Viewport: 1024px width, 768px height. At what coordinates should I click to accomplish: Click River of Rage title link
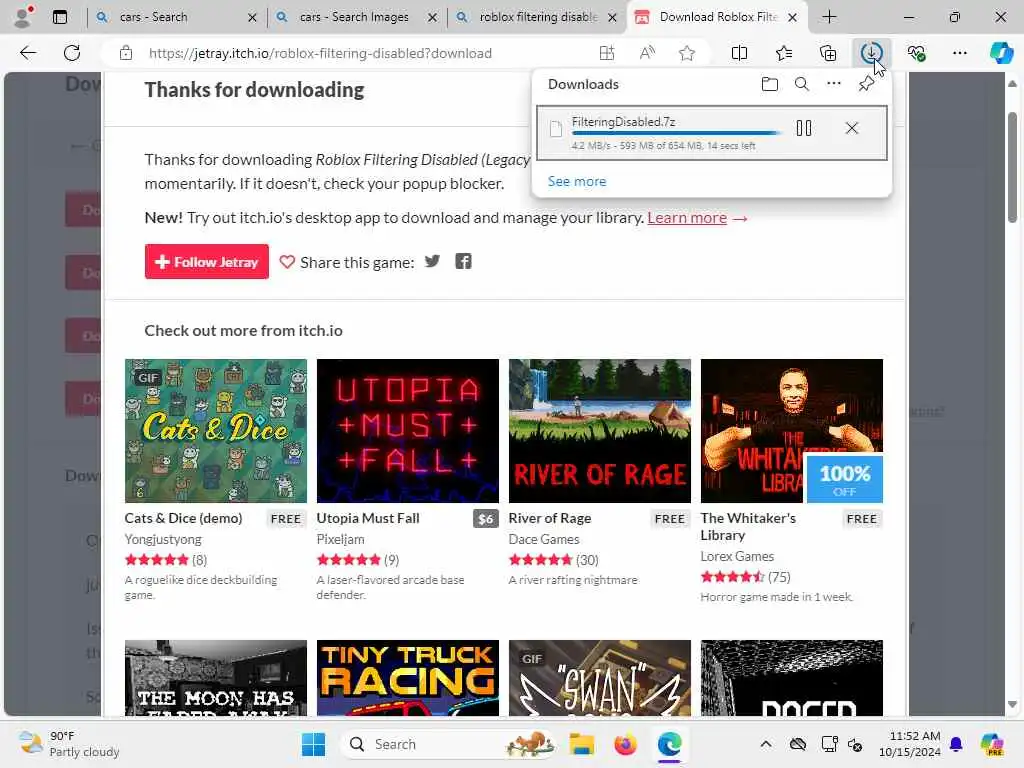point(550,519)
